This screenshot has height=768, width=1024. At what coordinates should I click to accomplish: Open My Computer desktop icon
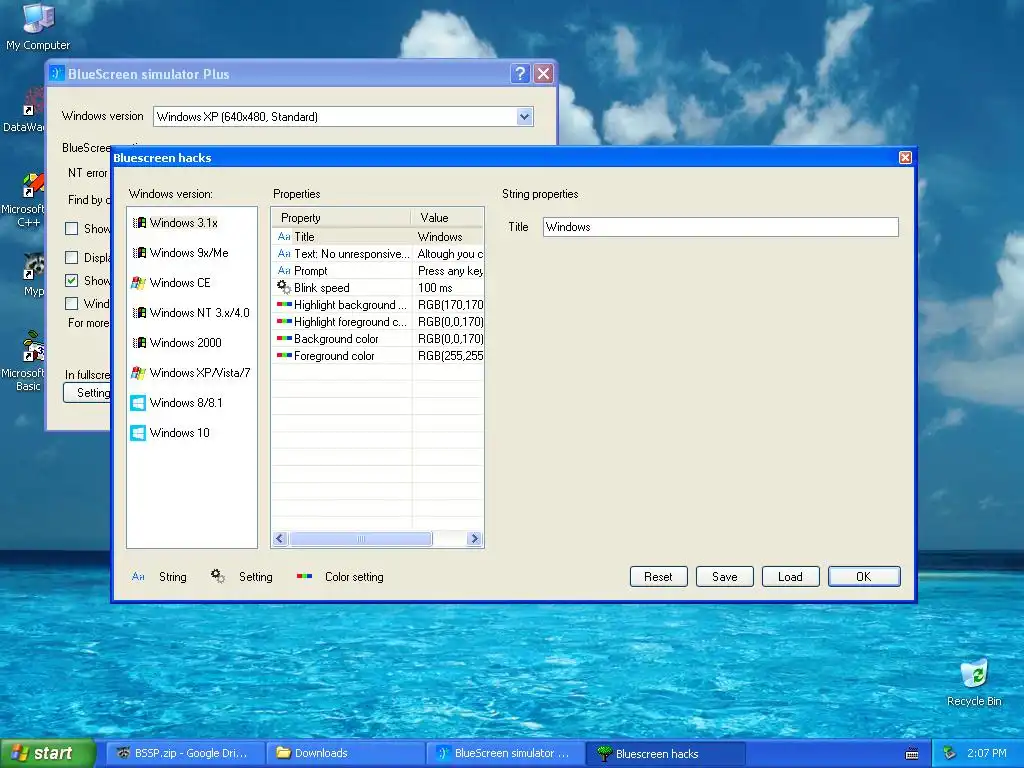(x=38, y=26)
